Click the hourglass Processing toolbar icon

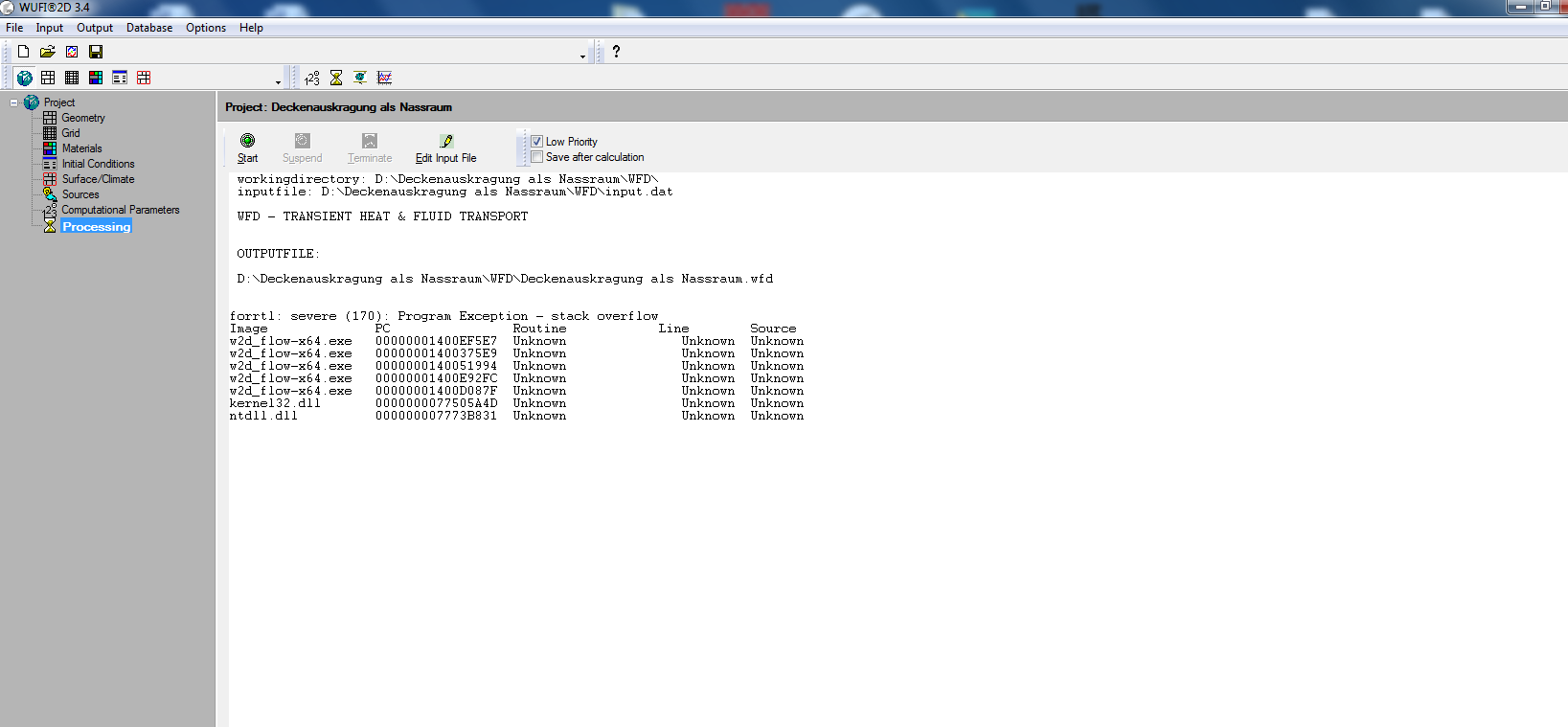(x=336, y=78)
